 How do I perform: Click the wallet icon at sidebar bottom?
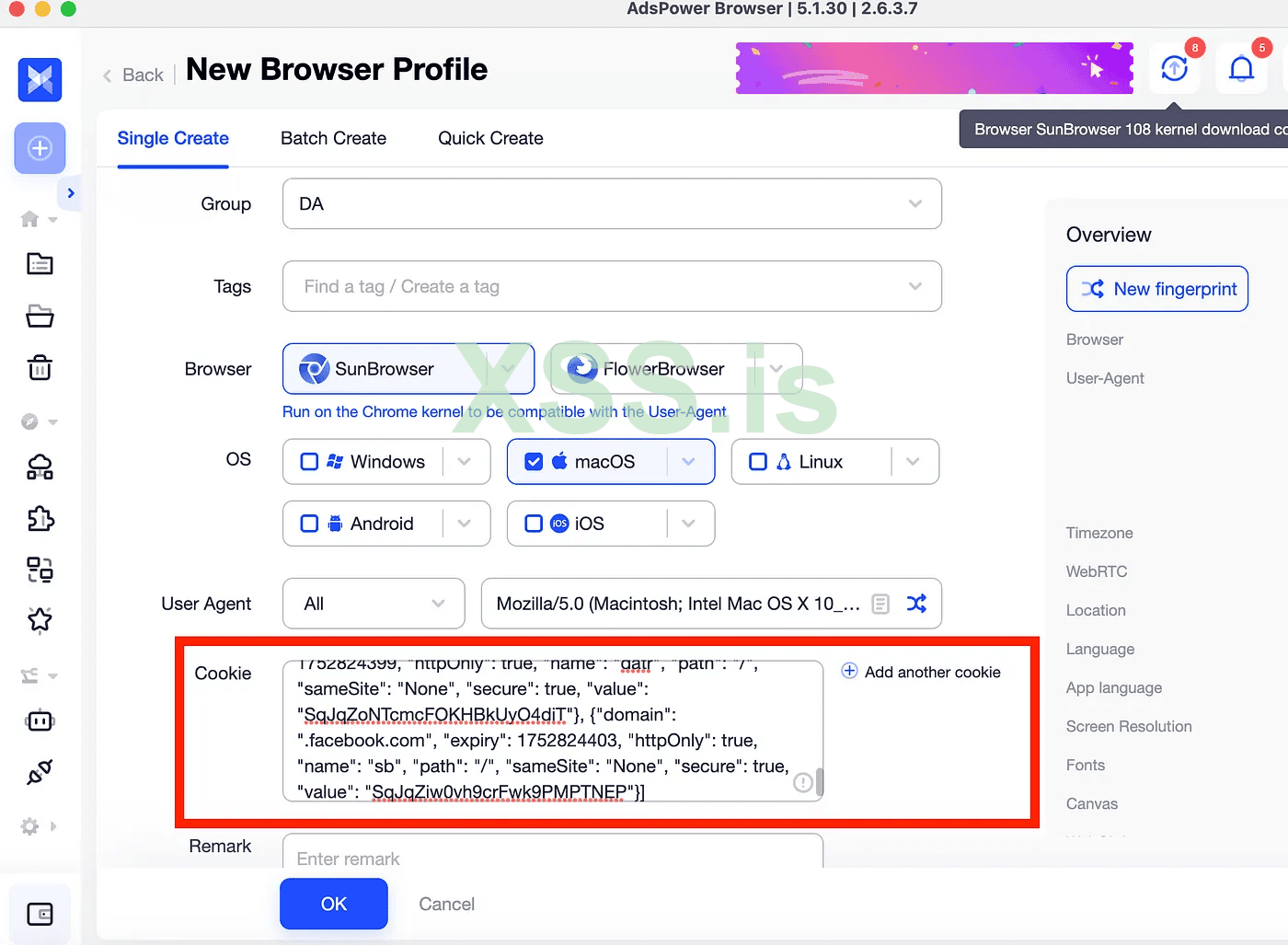point(40,914)
